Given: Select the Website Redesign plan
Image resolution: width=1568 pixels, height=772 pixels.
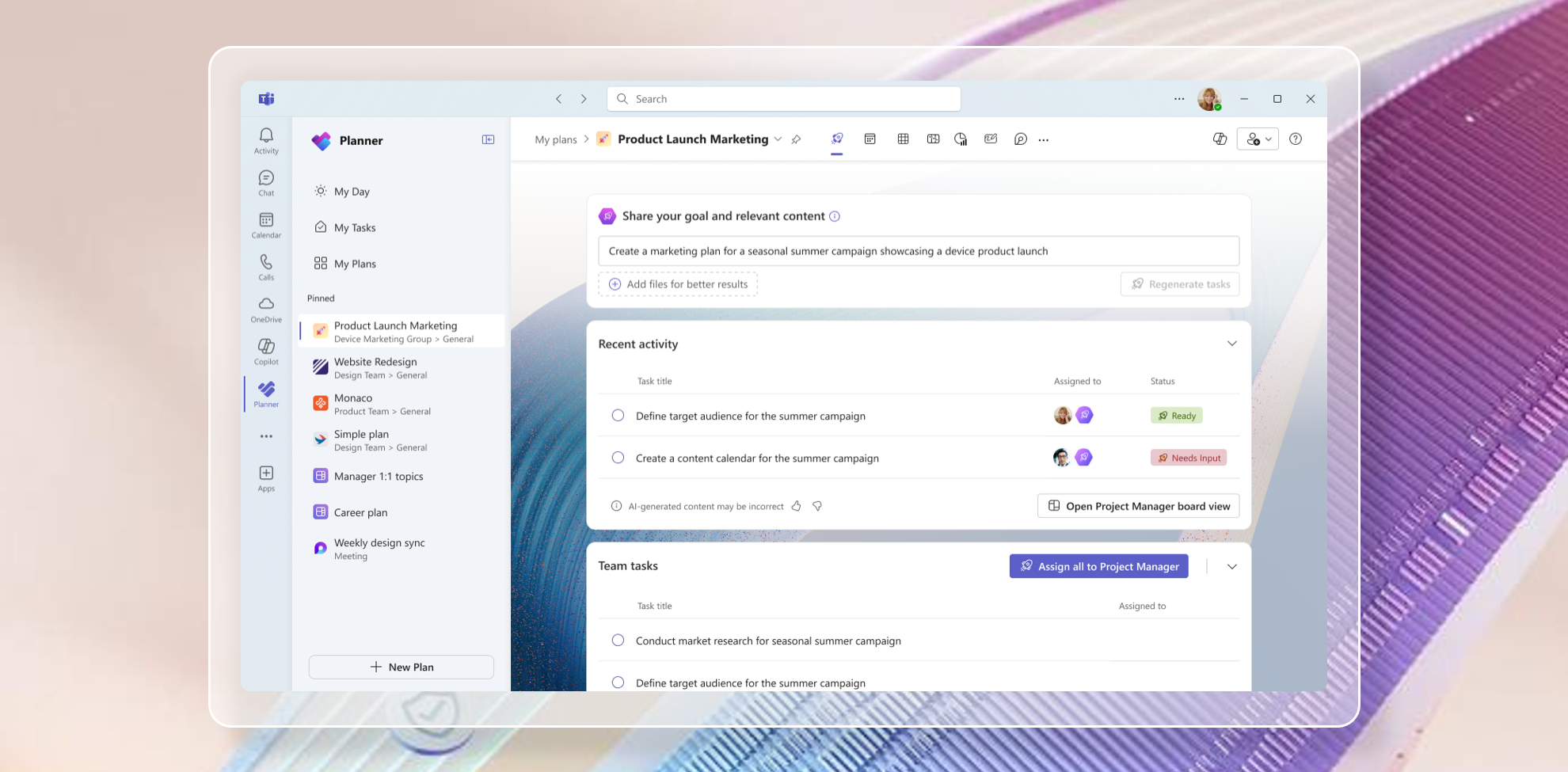Looking at the screenshot, I should pyautogui.click(x=375, y=367).
